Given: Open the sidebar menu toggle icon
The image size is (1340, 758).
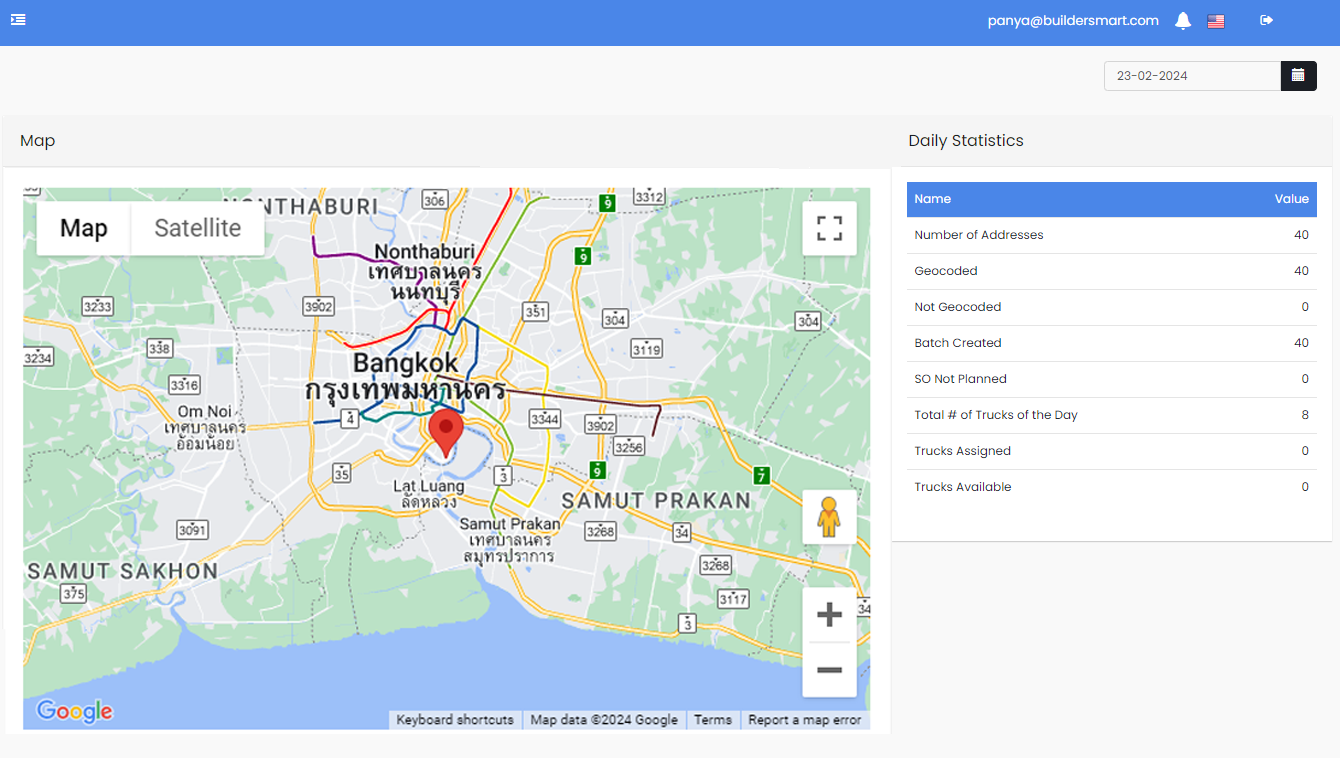Looking at the screenshot, I should [x=18, y=20].
